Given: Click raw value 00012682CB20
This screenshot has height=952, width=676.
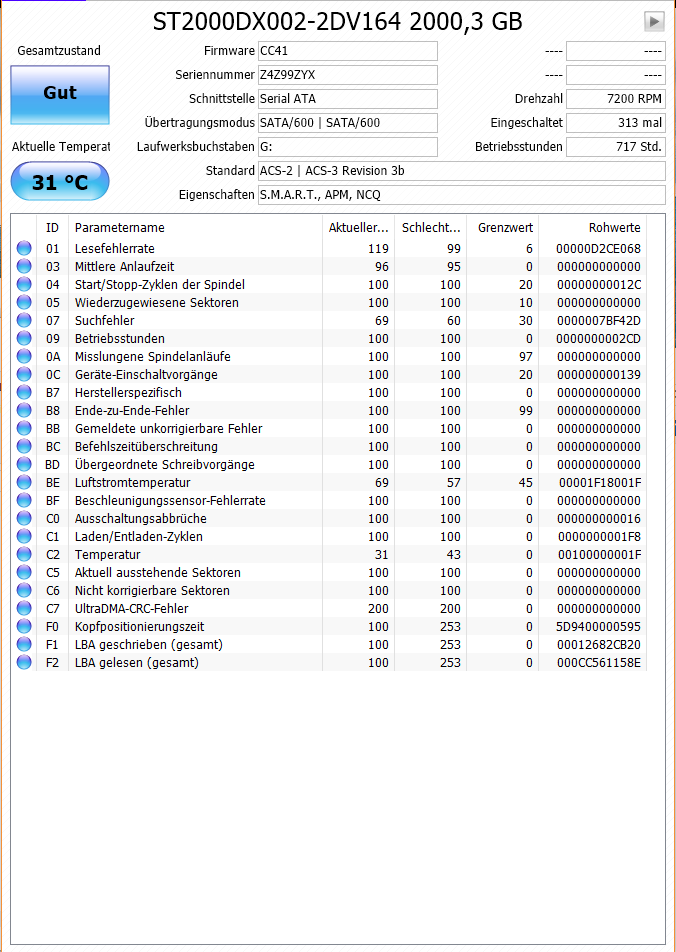Looking at the screenshot, I should 599,645.
